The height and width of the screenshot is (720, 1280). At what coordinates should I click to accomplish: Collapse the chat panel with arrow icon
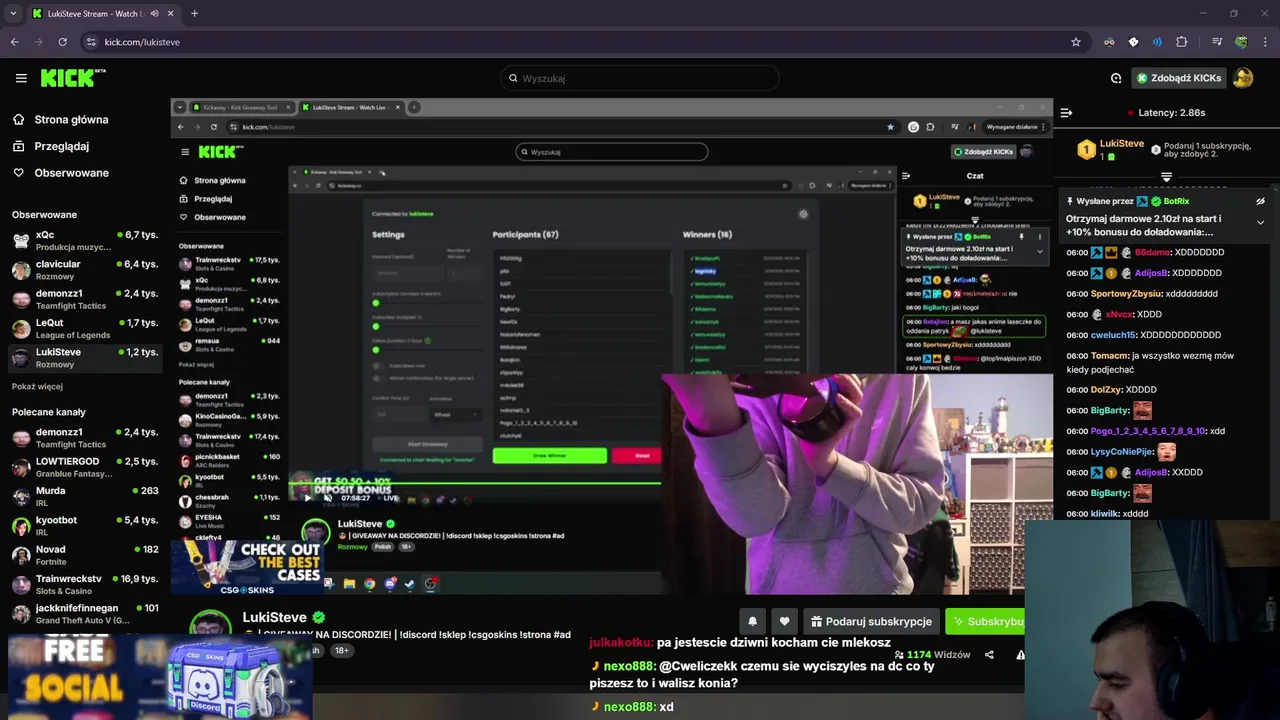[1066, 113]
